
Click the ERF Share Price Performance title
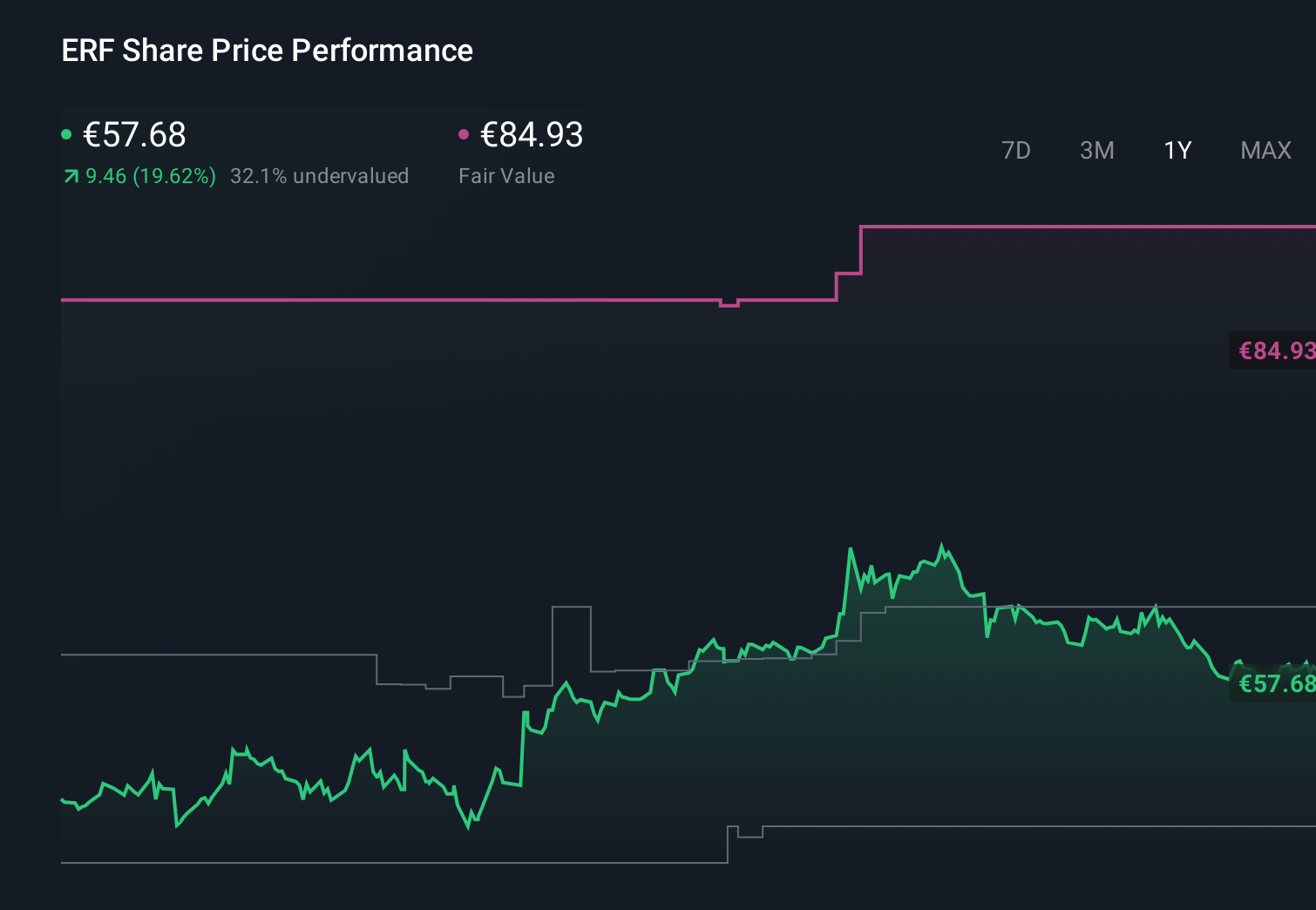click(267, 51)
